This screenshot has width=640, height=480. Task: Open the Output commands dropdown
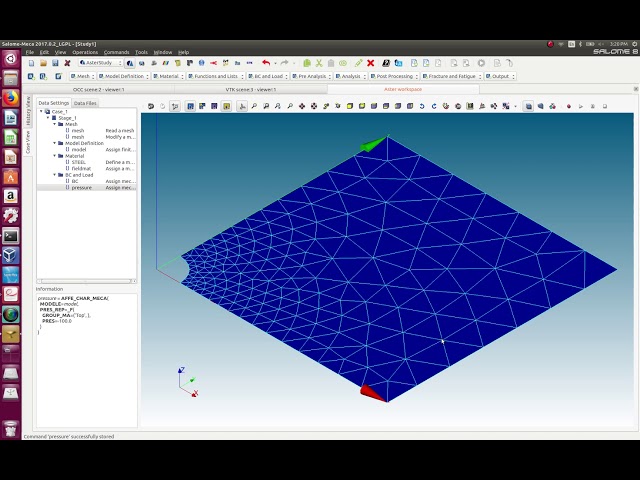click(x=500, y=76)
